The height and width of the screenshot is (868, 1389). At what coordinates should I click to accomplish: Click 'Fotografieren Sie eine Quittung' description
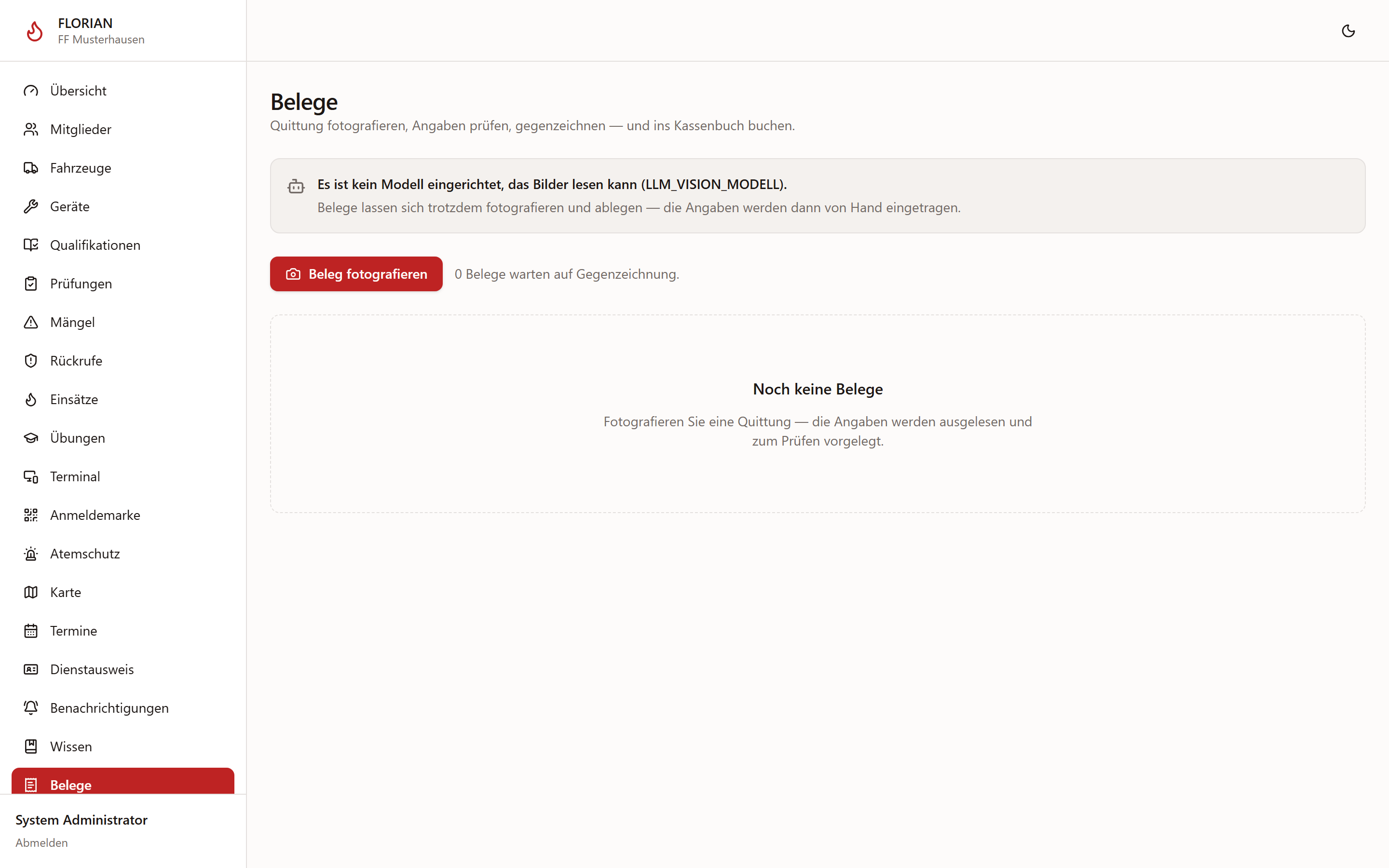(817, 431)
